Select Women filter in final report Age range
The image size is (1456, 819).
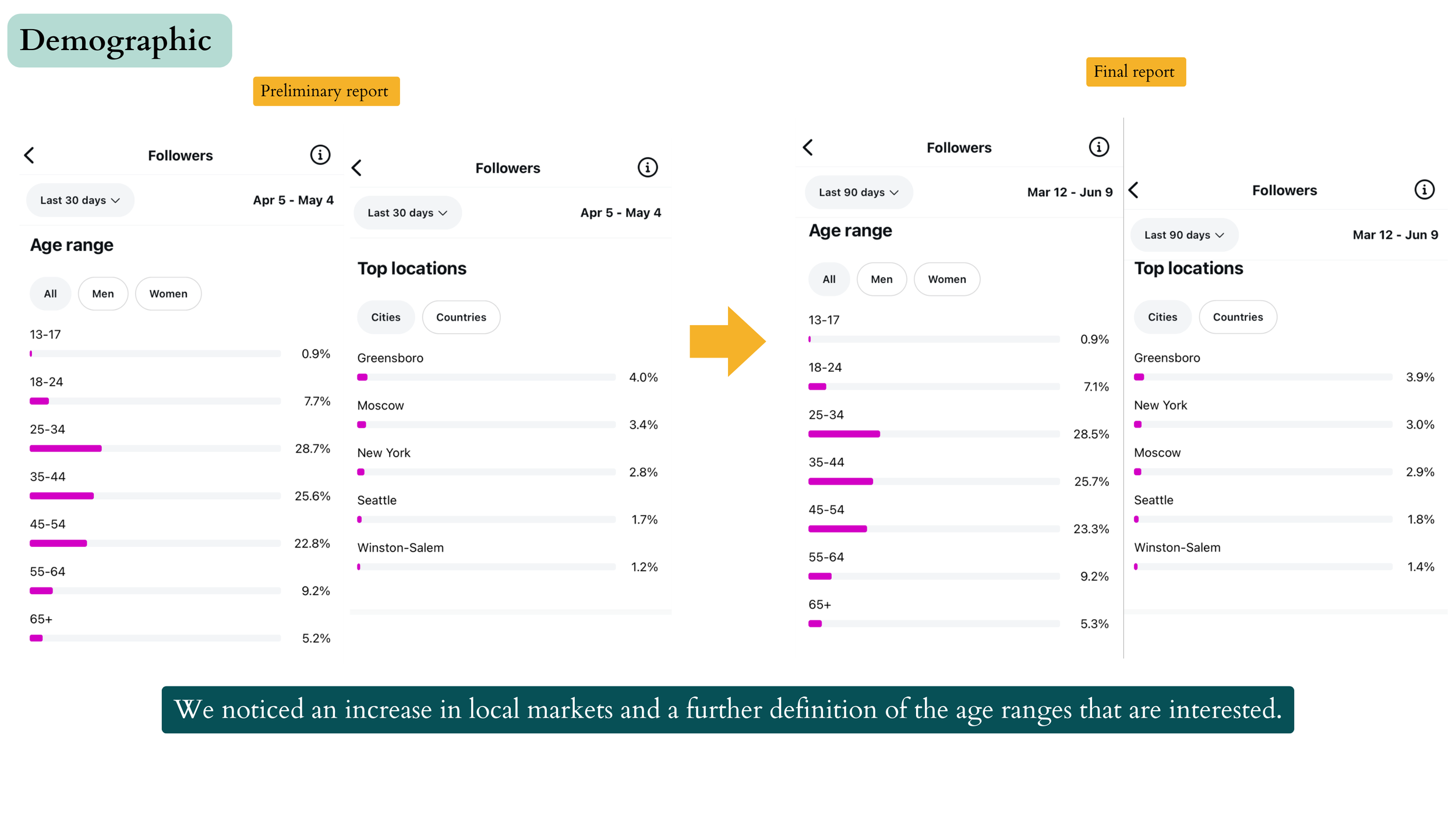pyautogui.click(x=946, y=279)
